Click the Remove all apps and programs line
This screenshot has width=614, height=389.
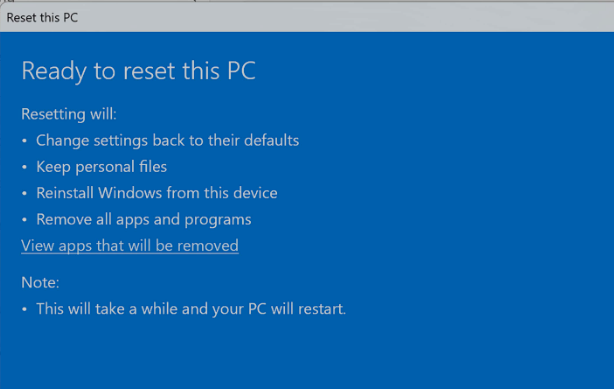pyautogui.click(x=144, y=219)
